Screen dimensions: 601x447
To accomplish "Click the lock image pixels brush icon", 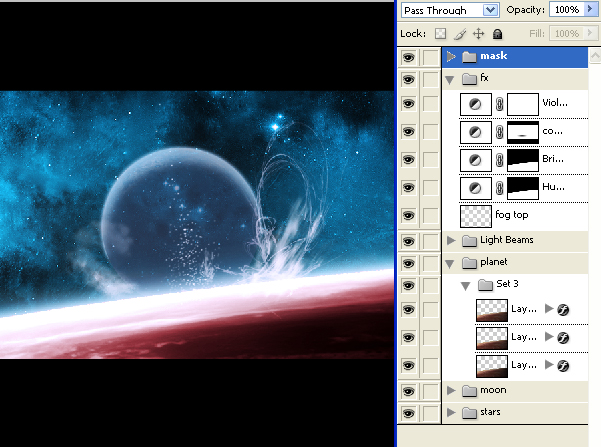I will point(460,34).
